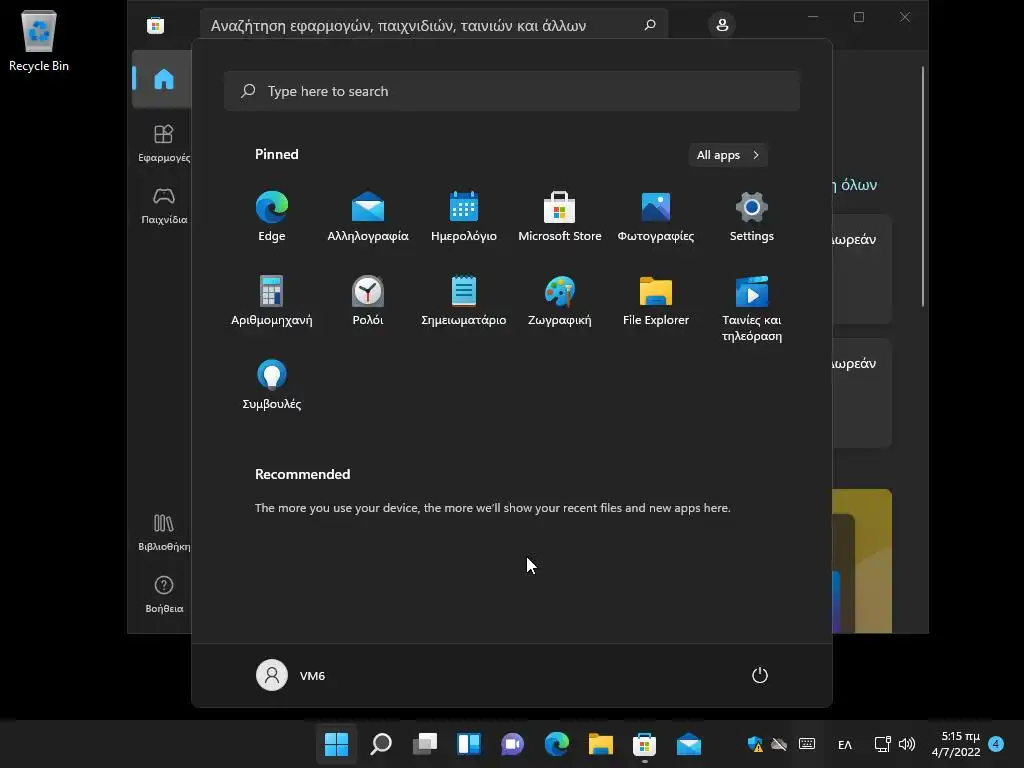Open Αλληλογραφία mail app in Start menu
This screenshot has height=768, width=1024.
(x=368, y=217)
